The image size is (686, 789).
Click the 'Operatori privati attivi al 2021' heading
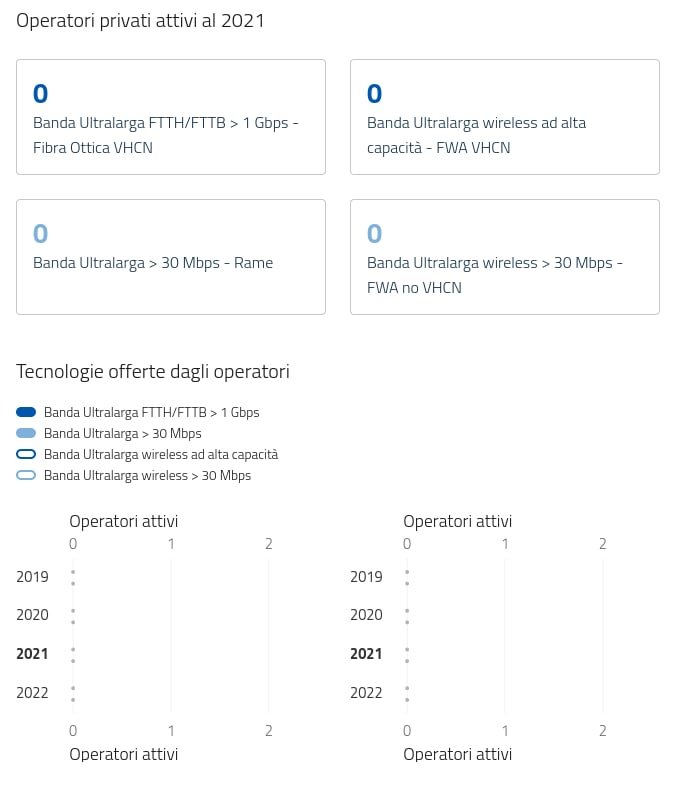pyautogui.click(x=140, y=21)
